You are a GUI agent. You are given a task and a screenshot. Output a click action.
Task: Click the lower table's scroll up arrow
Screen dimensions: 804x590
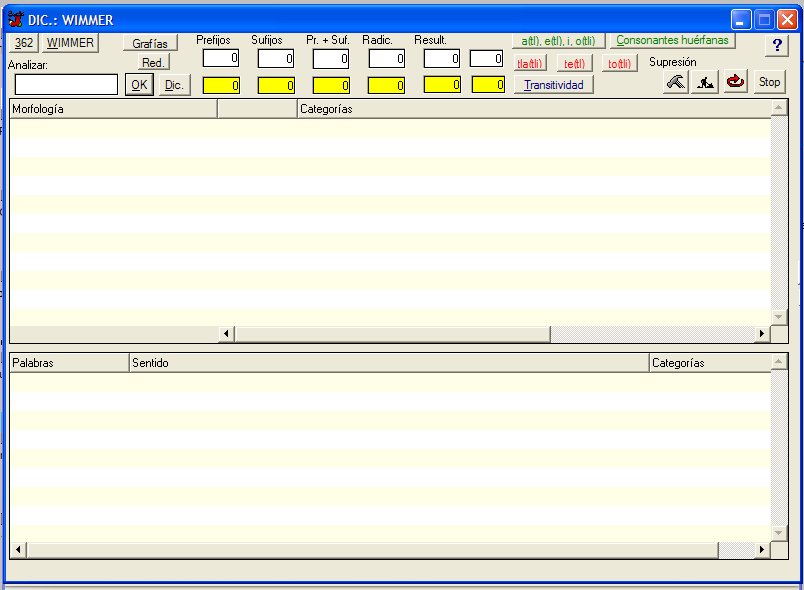[779, 361]
